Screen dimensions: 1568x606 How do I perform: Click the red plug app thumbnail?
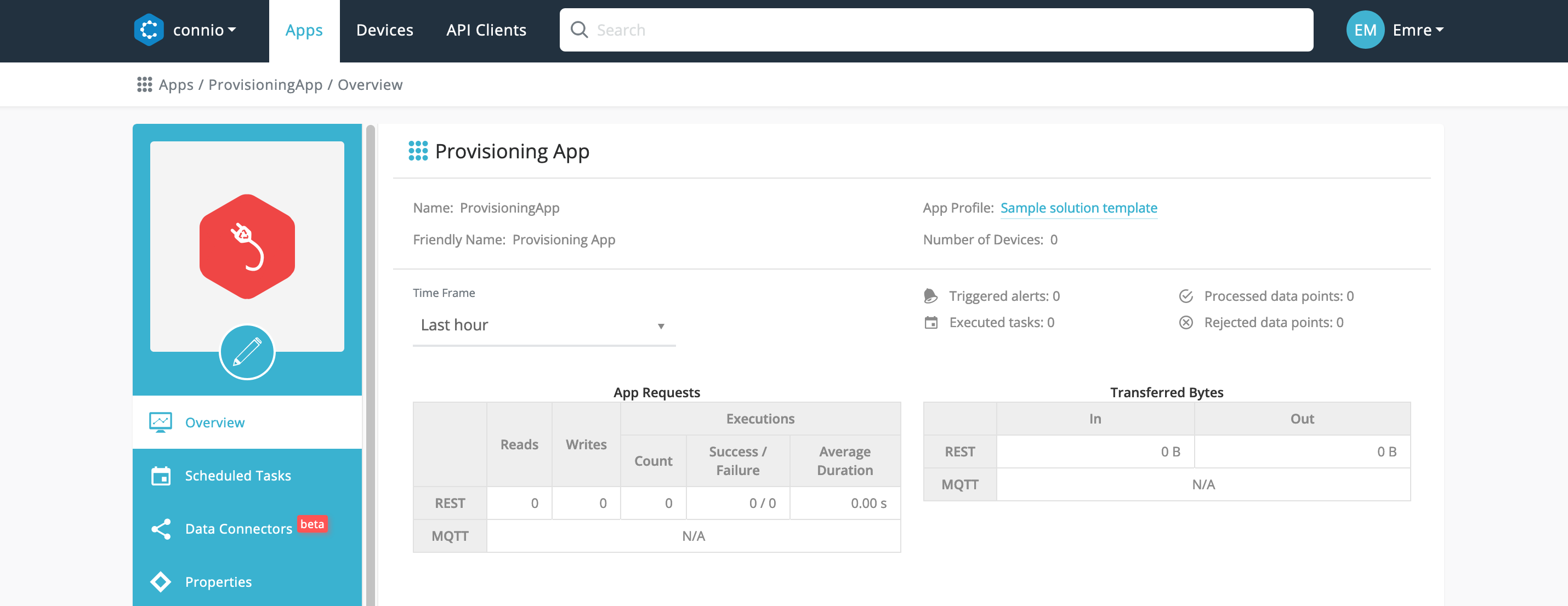(x=247, y=247)
